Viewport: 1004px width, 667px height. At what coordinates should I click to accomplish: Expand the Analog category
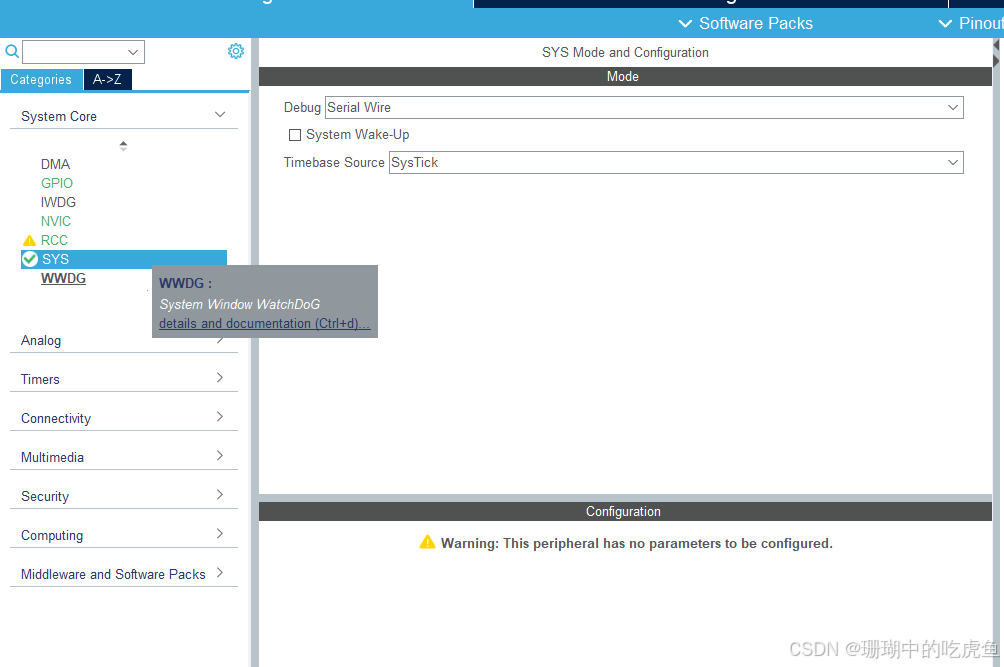(x=124, y=341)
